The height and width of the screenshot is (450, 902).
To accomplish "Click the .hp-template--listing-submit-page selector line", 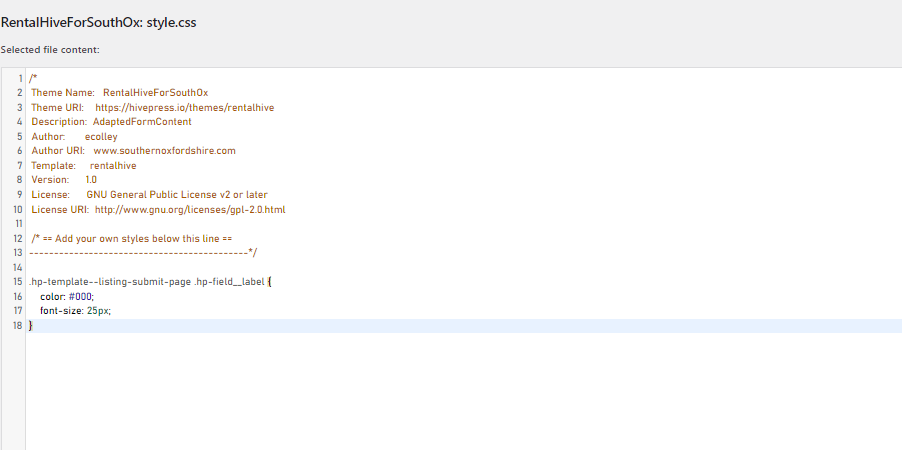I will (x=150, y=282).
